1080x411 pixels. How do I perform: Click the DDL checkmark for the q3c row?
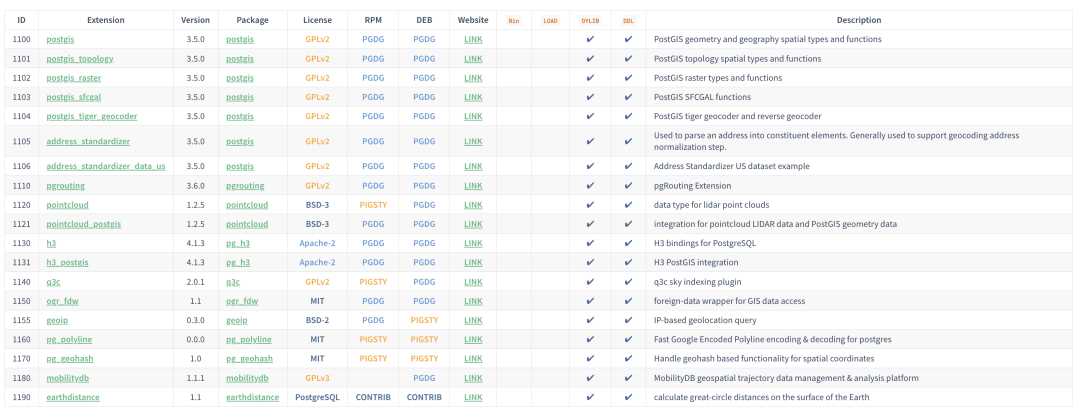point(628,282)
